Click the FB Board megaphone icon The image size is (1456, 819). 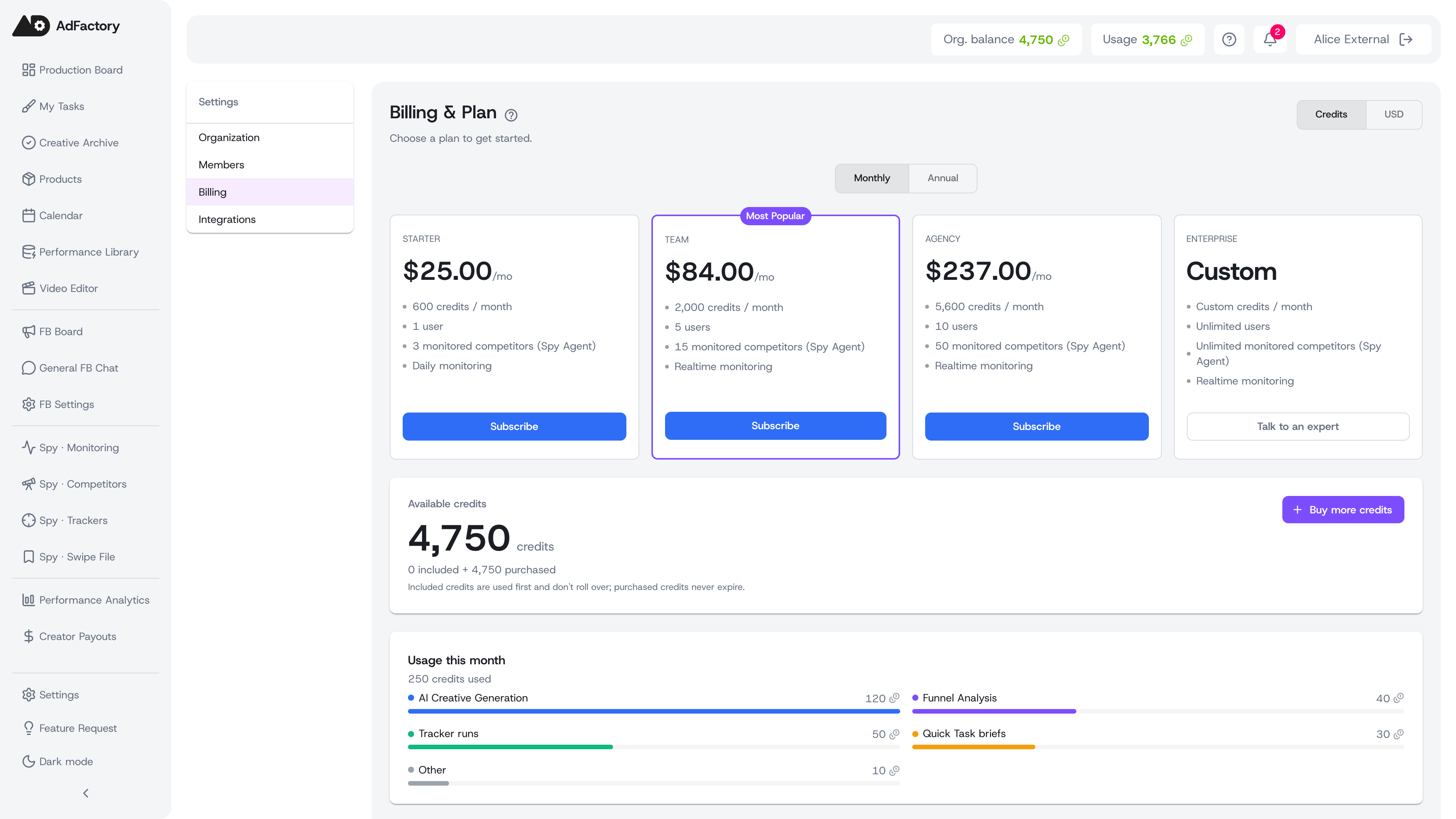click(x=28, y=331)
